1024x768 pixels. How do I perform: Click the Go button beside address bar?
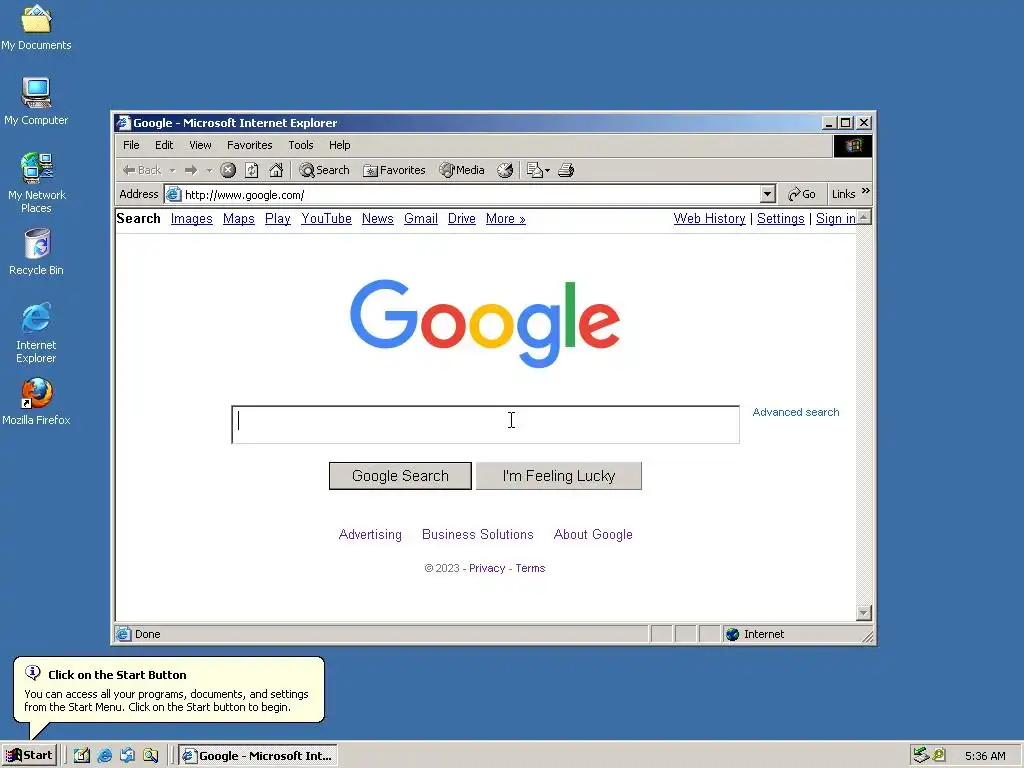pos(801,194)
